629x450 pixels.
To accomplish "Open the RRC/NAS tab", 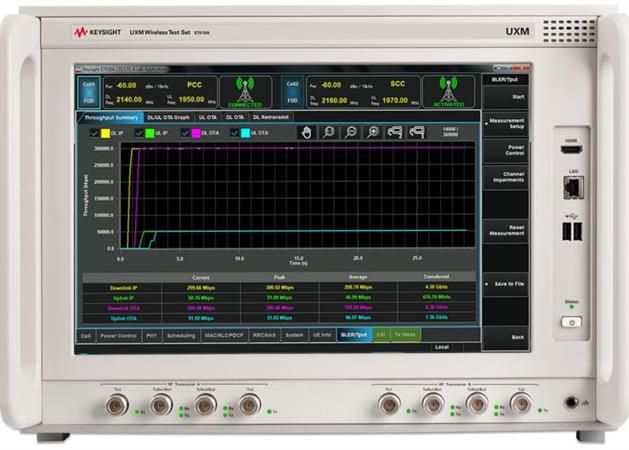I will [264, 335].
